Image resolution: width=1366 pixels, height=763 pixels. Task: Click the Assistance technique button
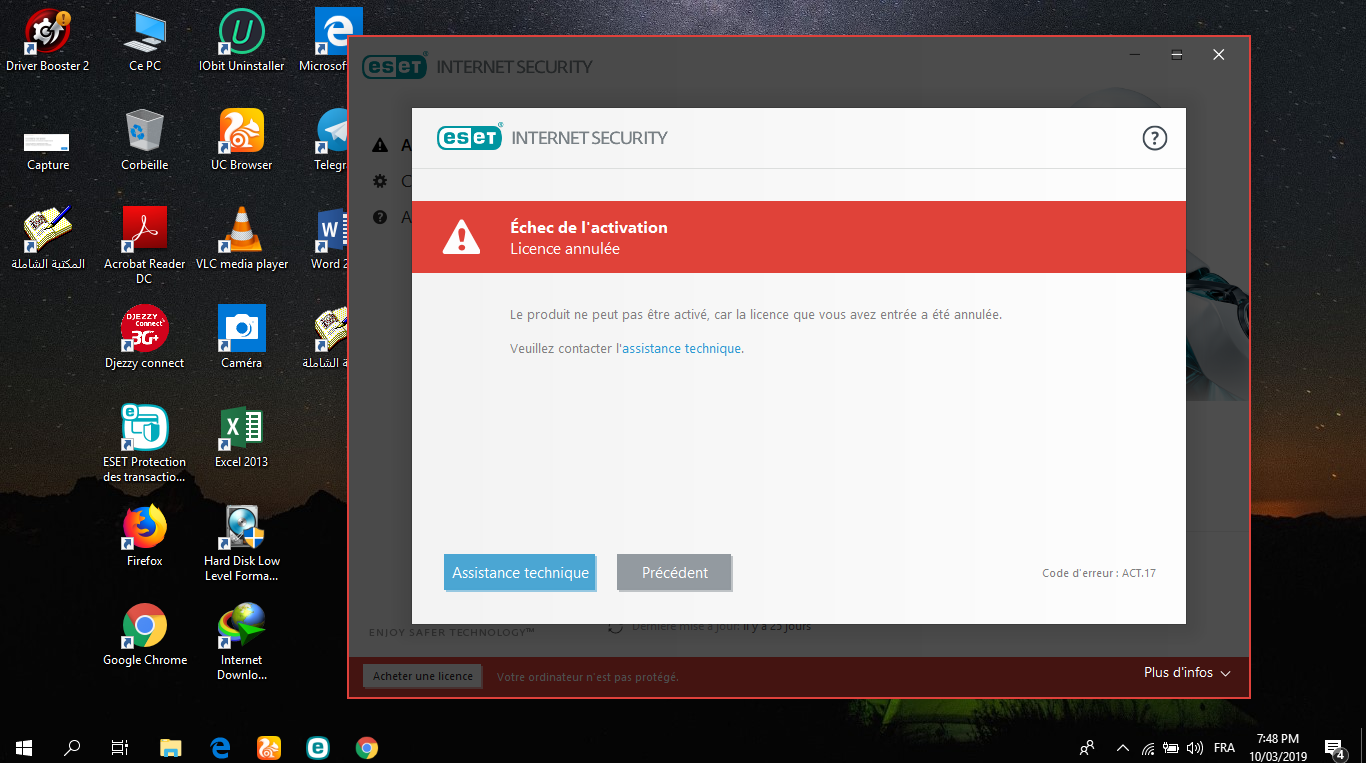point(520,573)
